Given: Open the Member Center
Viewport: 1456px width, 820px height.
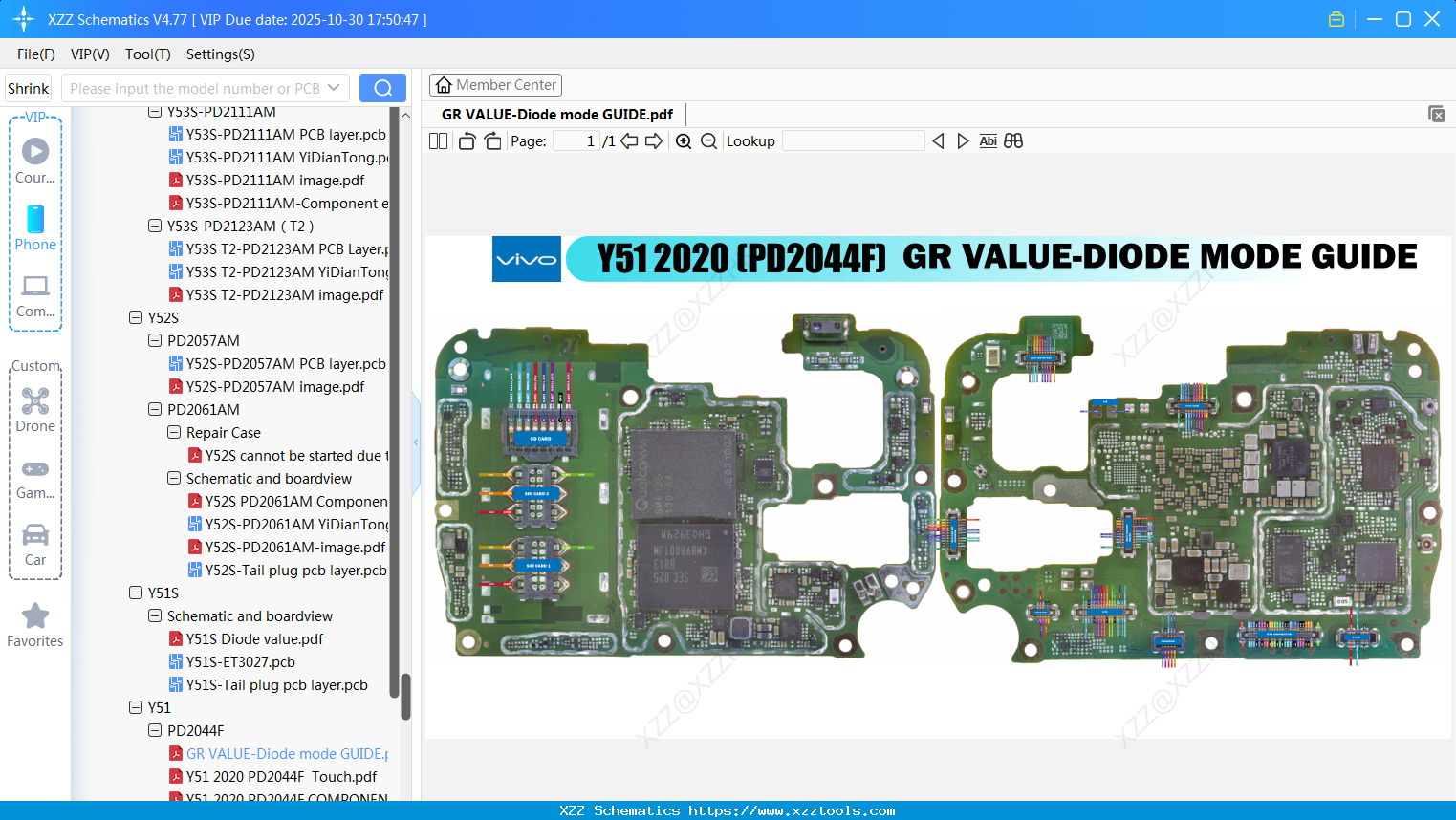Looking at the screenshot, I should 495,84.
